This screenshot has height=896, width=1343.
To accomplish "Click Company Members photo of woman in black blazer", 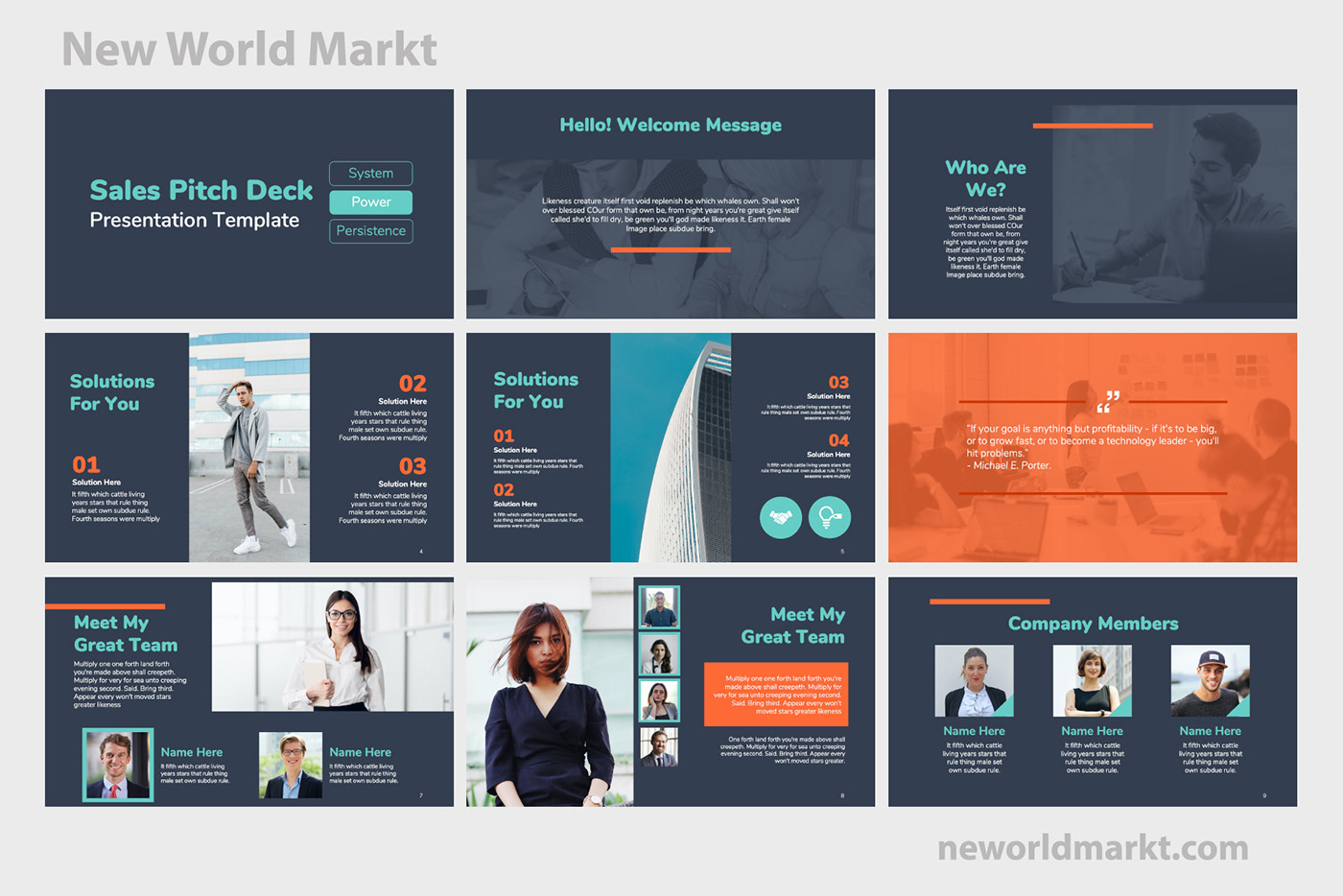I will click(x=974, y=681).
